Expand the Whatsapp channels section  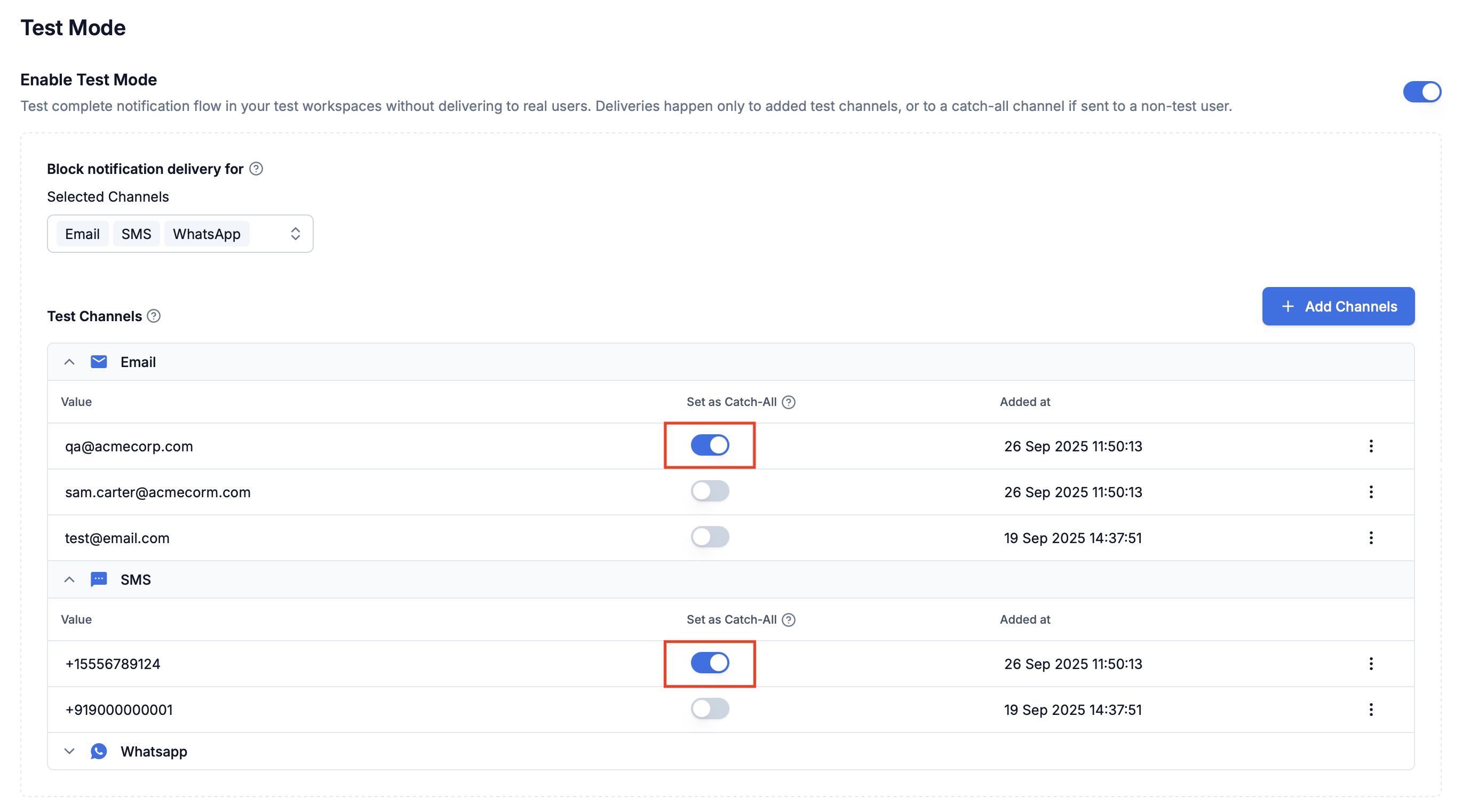point(69,752)
